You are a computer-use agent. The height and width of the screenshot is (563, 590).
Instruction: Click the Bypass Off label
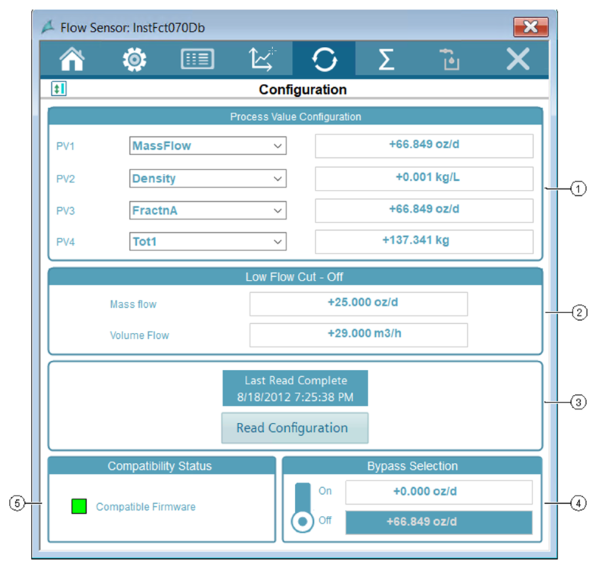point(325,520)
